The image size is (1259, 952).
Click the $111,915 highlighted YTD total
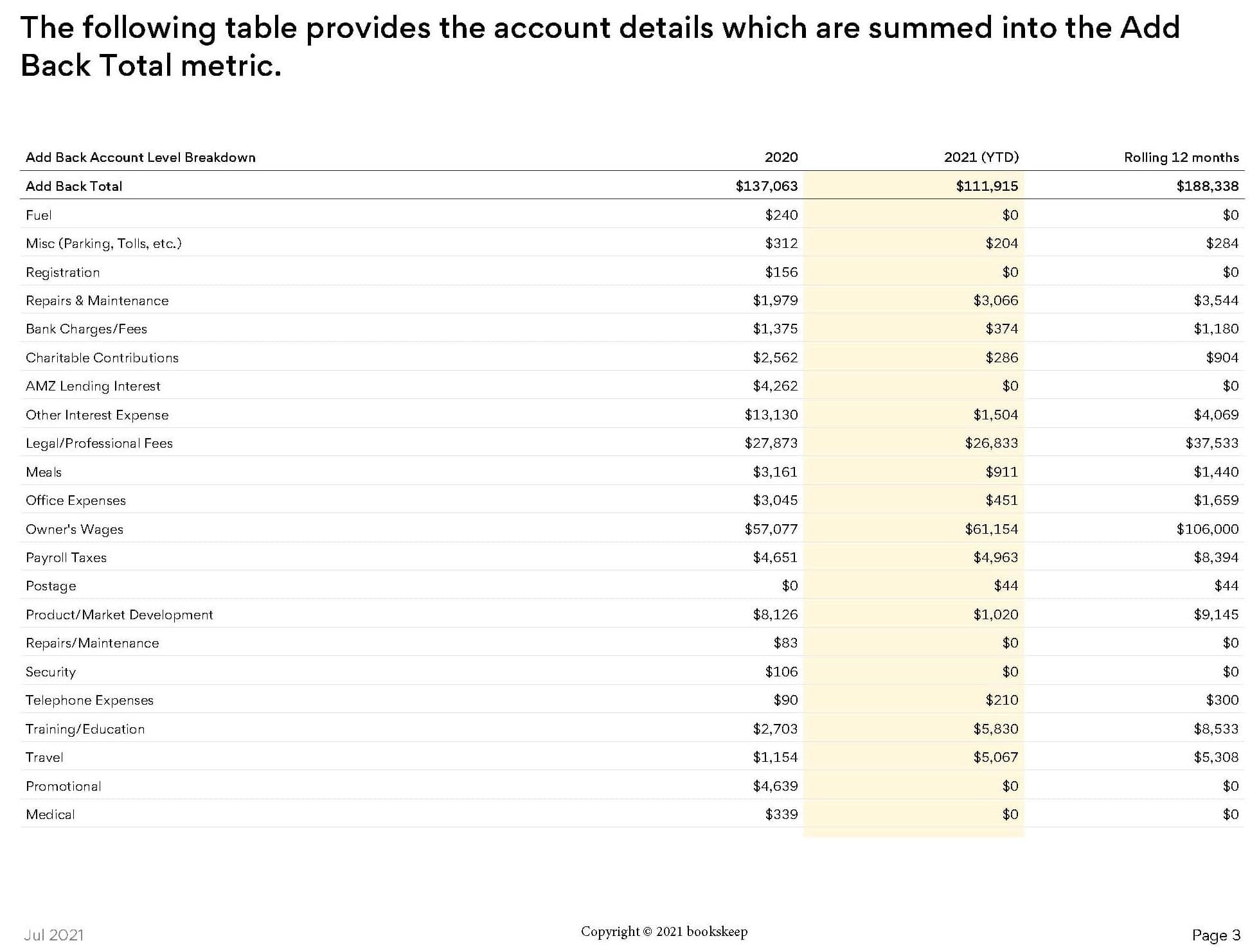coord(987,186)
